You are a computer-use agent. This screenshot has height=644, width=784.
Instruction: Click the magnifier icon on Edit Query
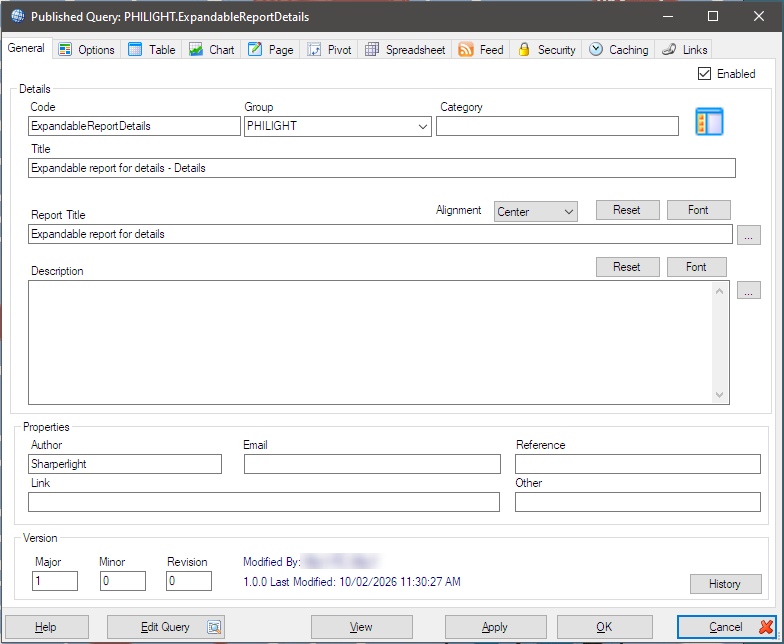(x=214, y=627)
